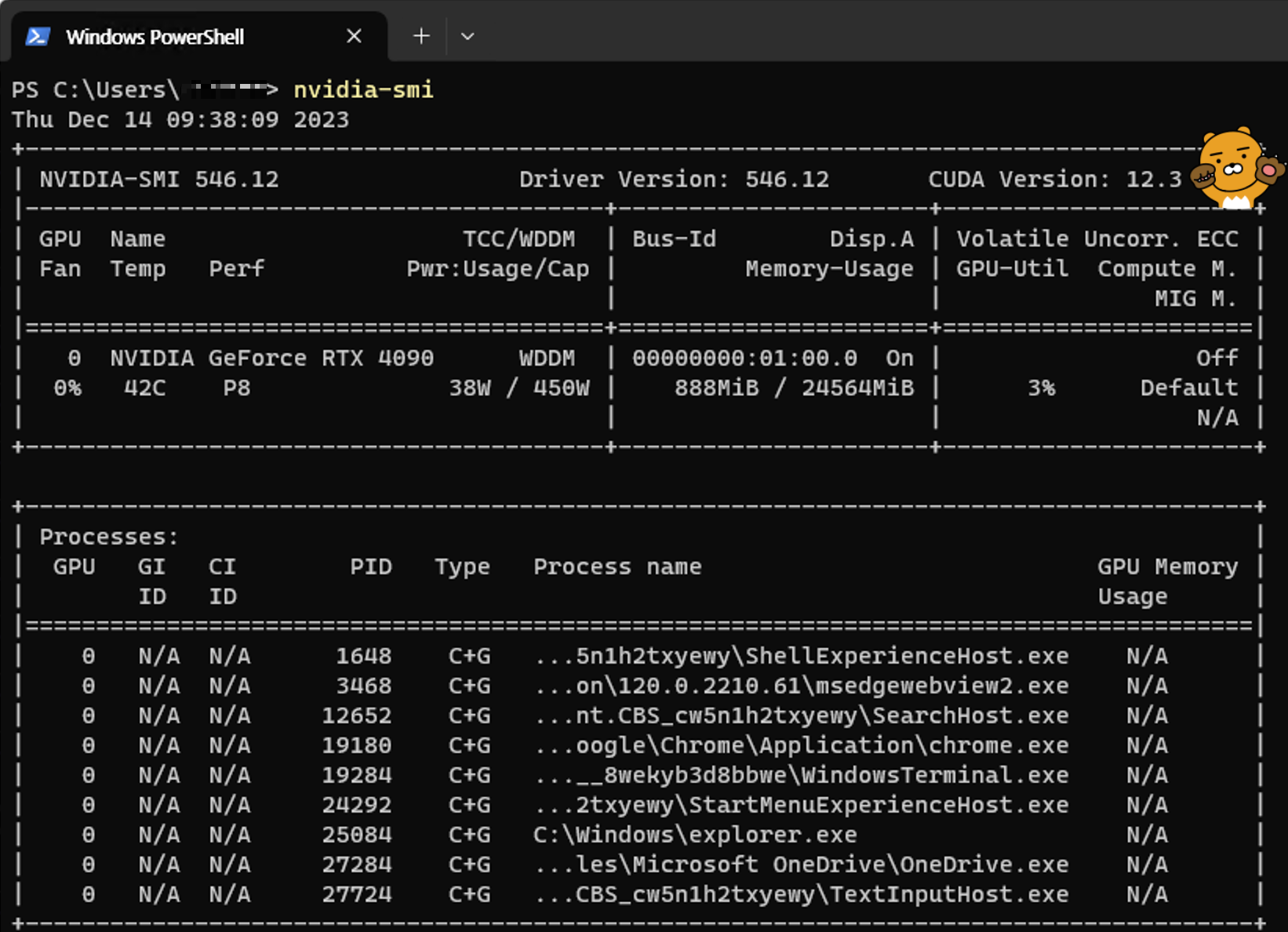Click the WindowsTerminal.exe process row
Viewport: 1288px width, 932px height.
[638, 776]
